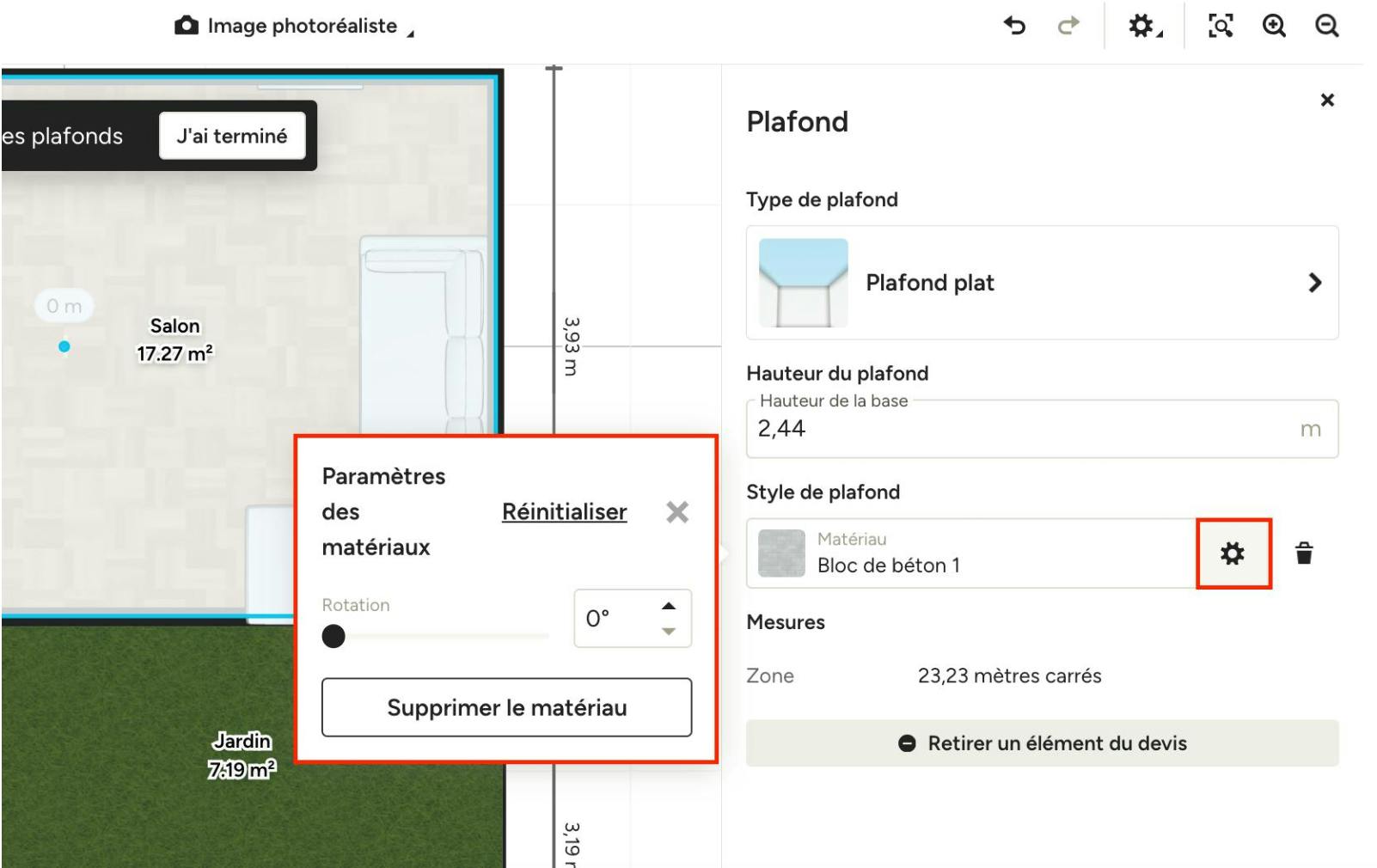
Task: Click the Réinitialiser link
Action: click(564, 512)
